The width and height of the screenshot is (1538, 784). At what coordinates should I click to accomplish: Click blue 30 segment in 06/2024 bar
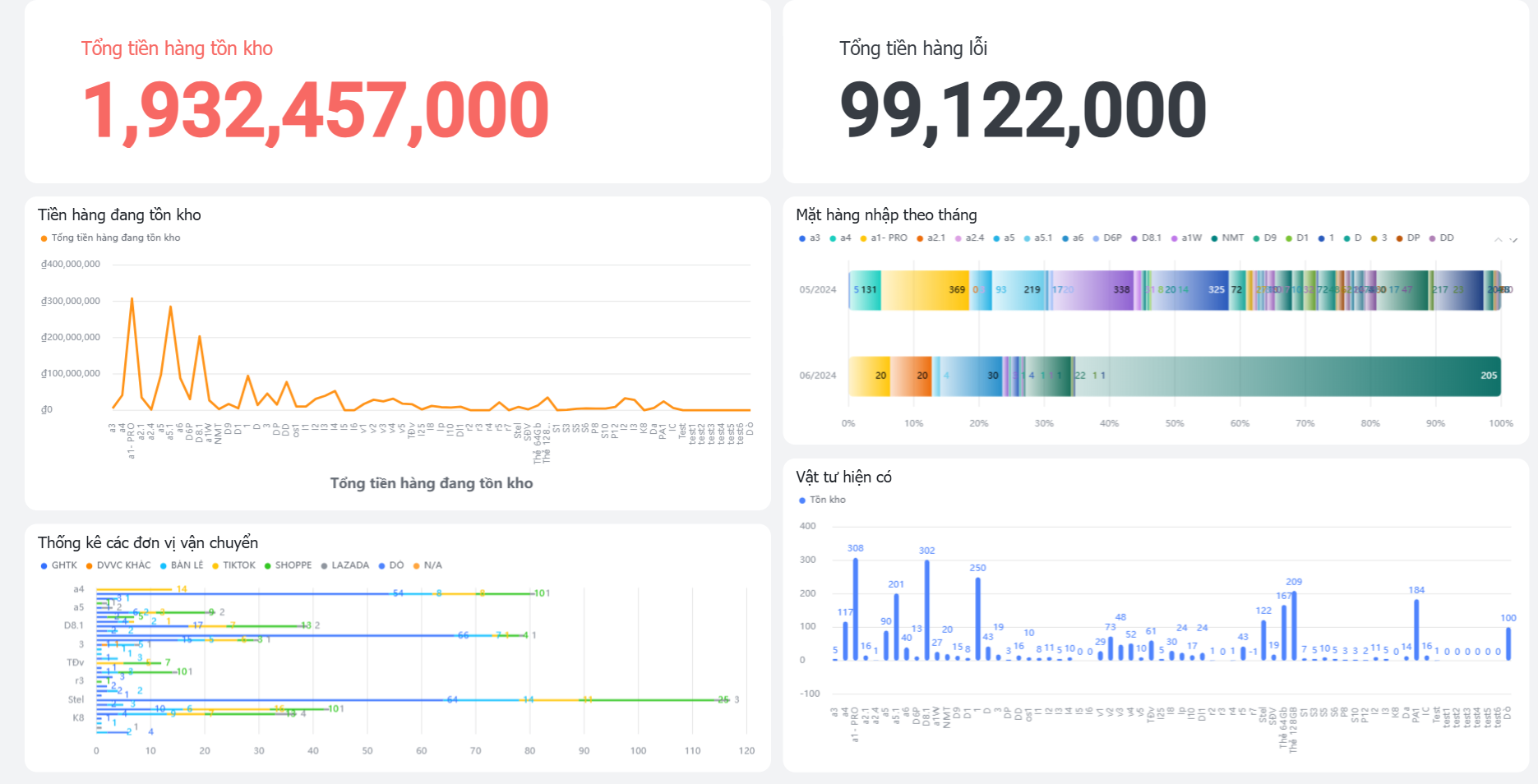coord(972,376)
